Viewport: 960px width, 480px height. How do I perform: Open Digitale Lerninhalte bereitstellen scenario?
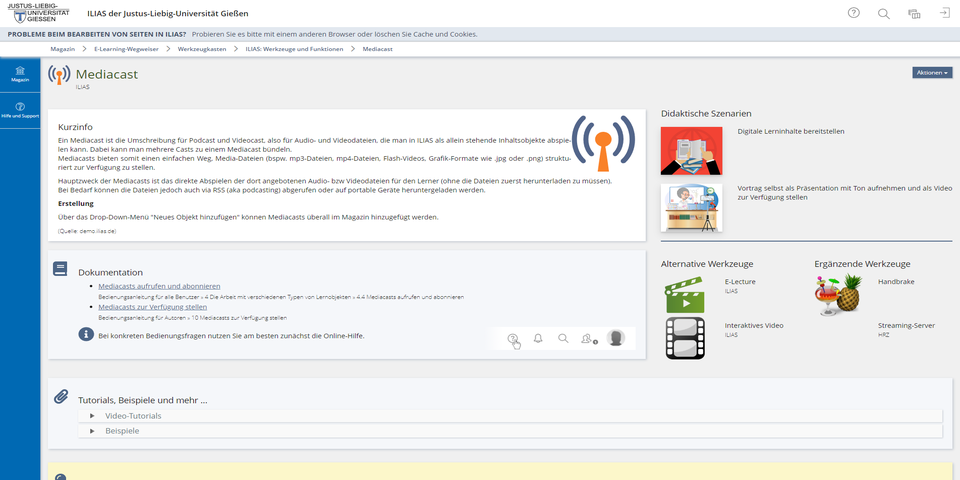click(x=791, y=131)
